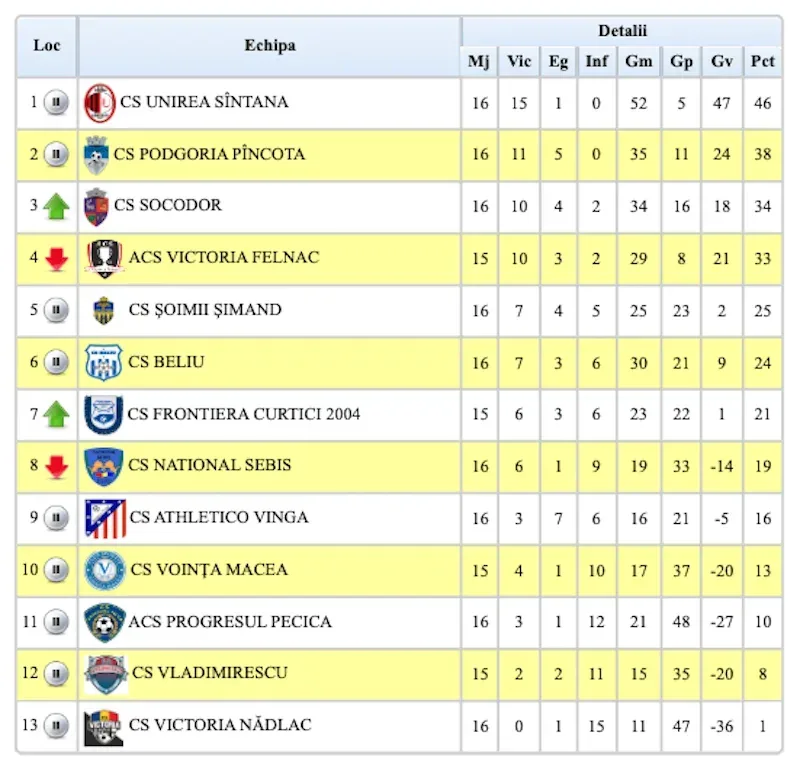Click ACS Progresul Pecica football badge
Image resolution: width=800 pixels, height=761 pixels.
click(x=103, y=622)
